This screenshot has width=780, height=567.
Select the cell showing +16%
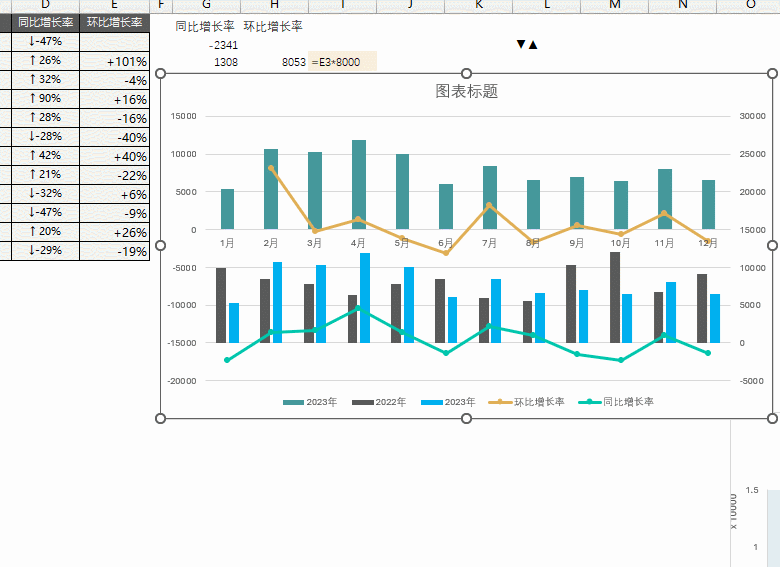click(114, 99)
